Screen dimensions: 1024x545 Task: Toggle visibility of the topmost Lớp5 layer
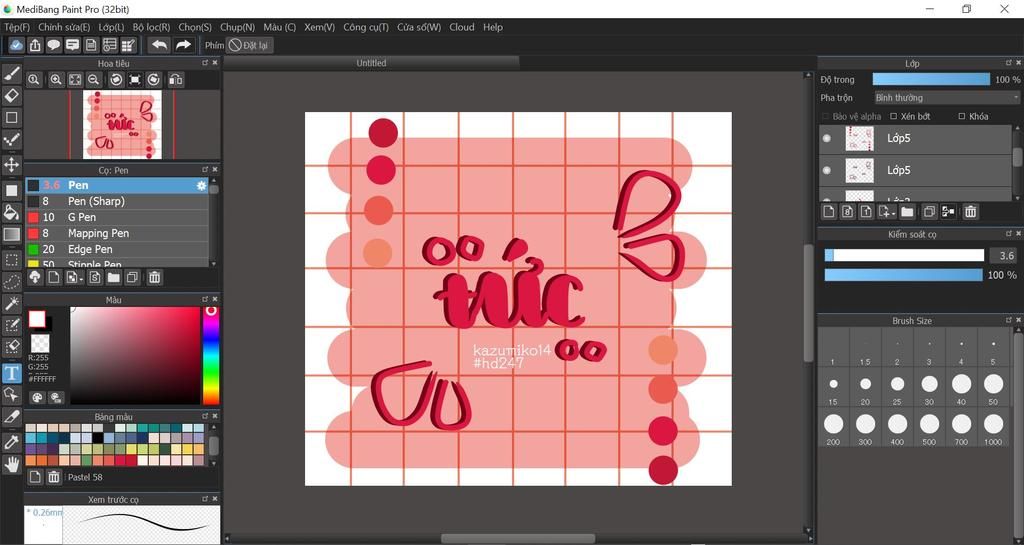click(x=827, y=138)
